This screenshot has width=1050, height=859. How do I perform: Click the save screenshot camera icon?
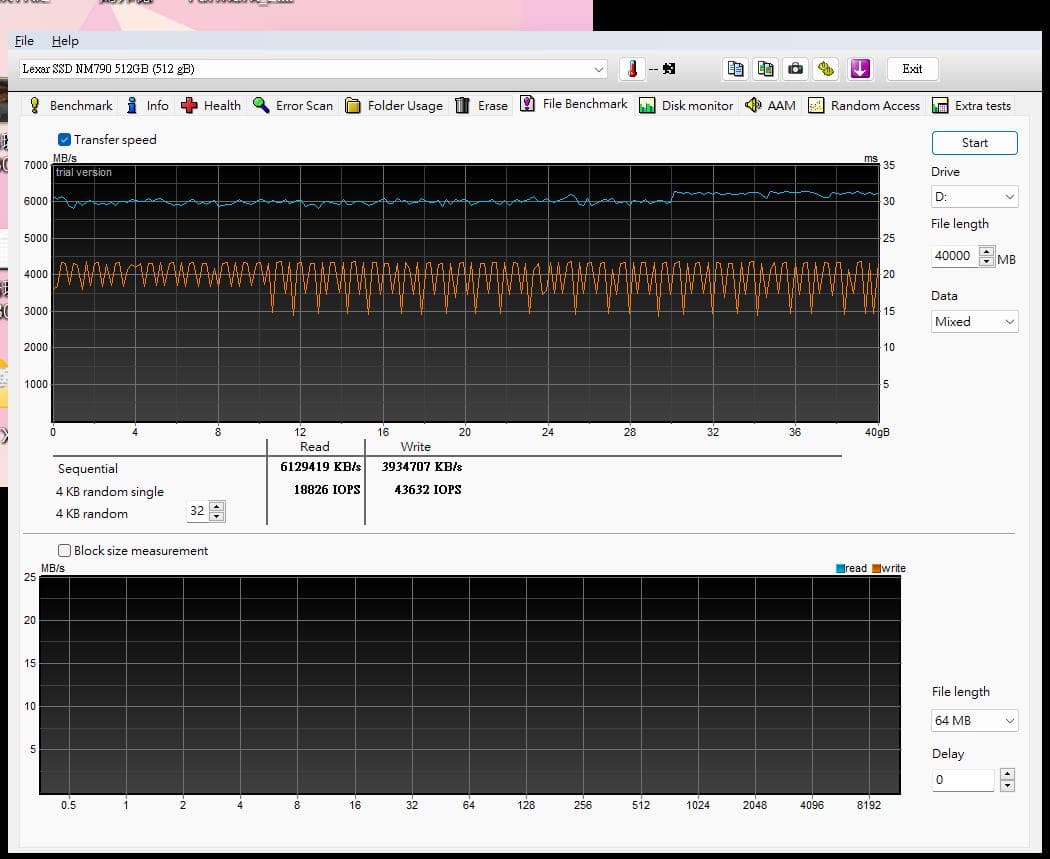point(796,69)
